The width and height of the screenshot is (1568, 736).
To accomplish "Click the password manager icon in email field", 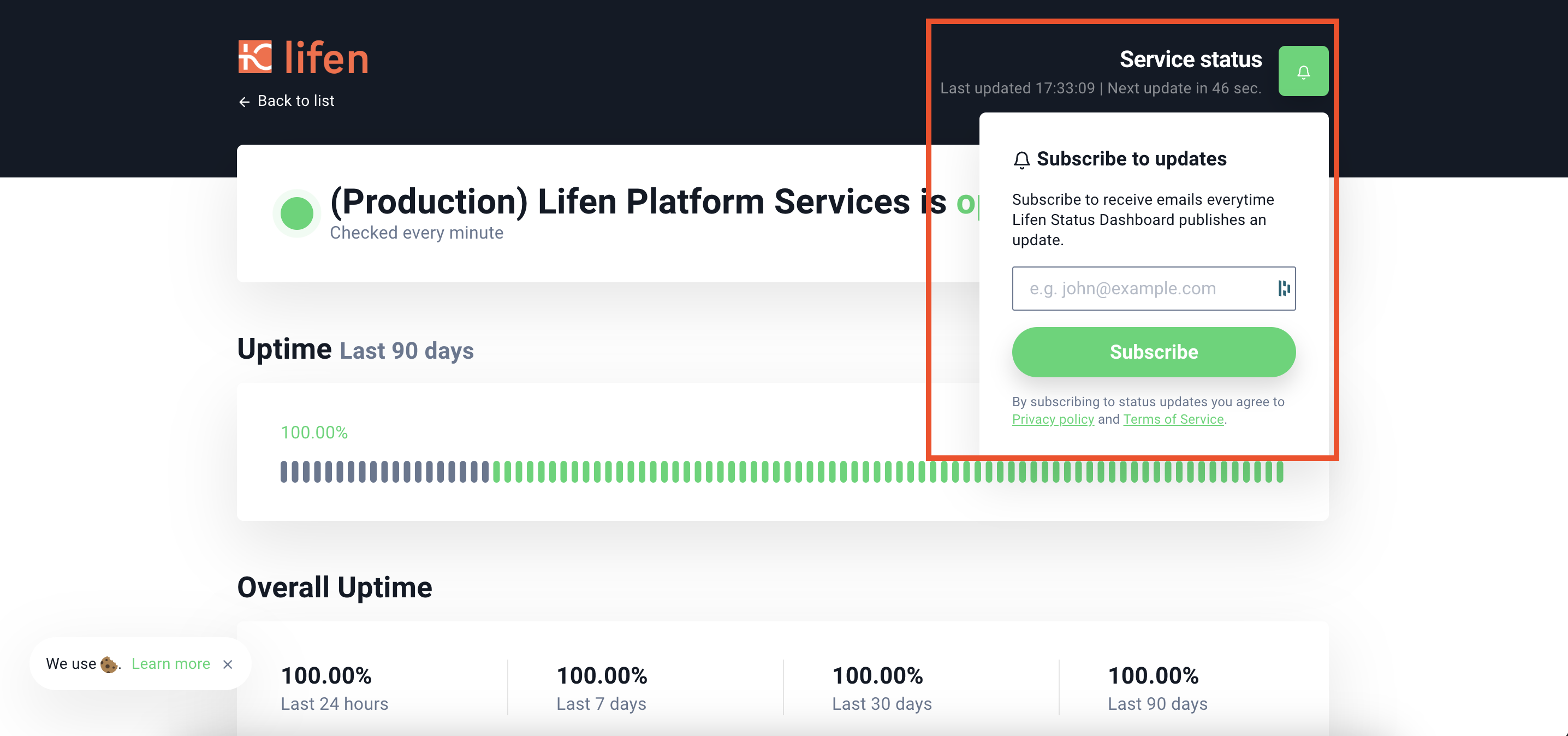I will point(1283,288).
